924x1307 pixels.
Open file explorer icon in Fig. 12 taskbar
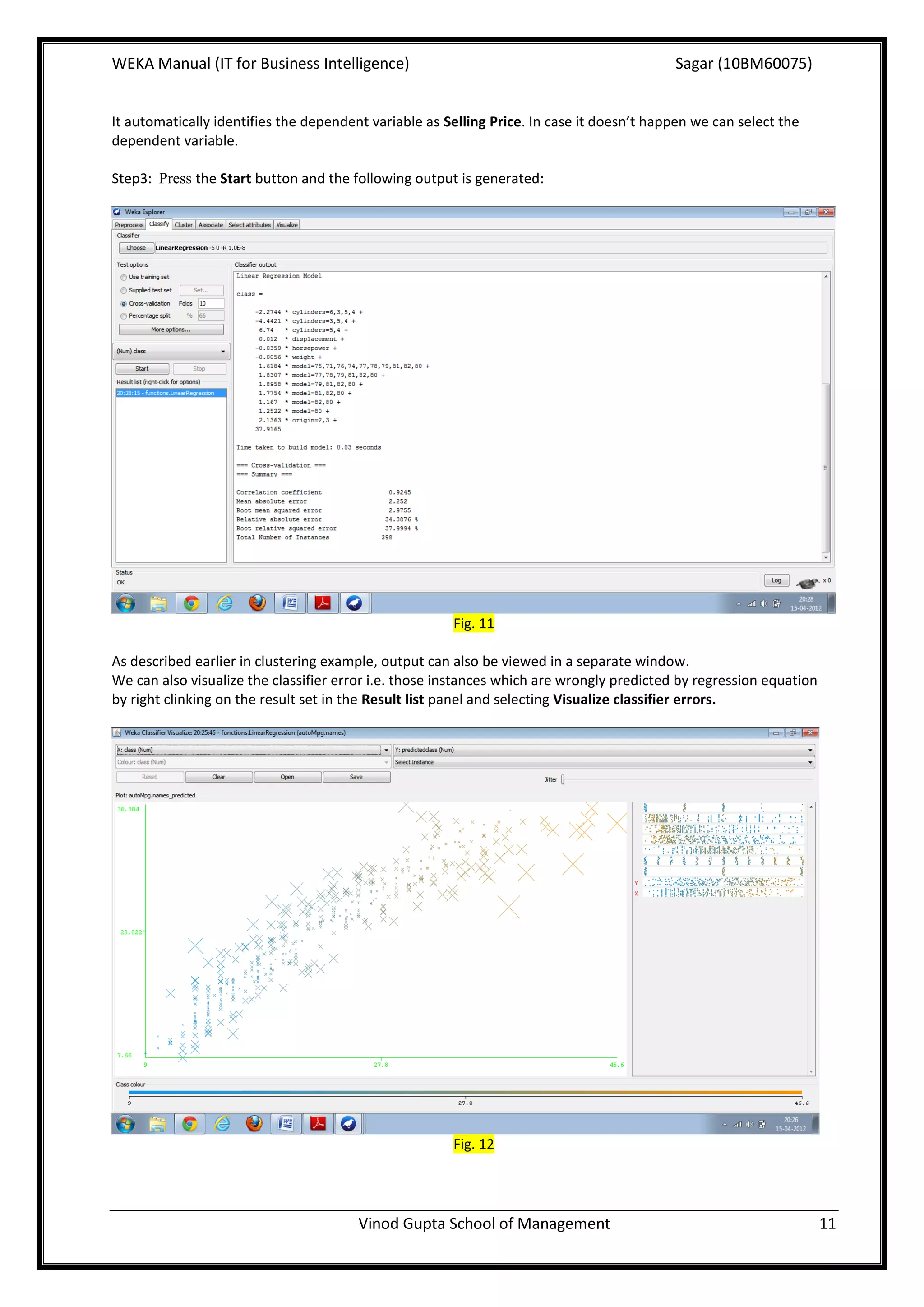(157, 1124)
